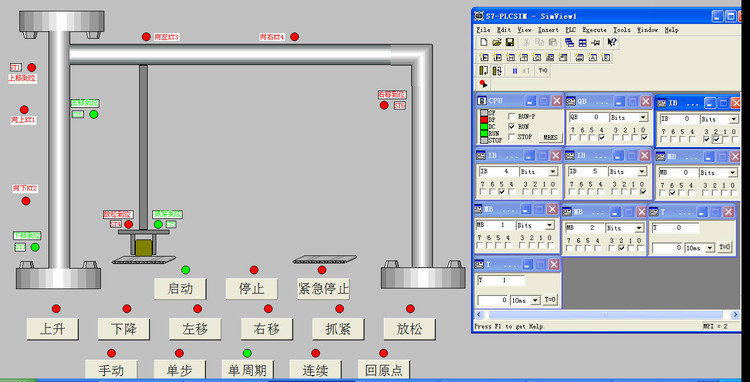Toggle bit 5 in the IB 4 window

tap(501, 192)
